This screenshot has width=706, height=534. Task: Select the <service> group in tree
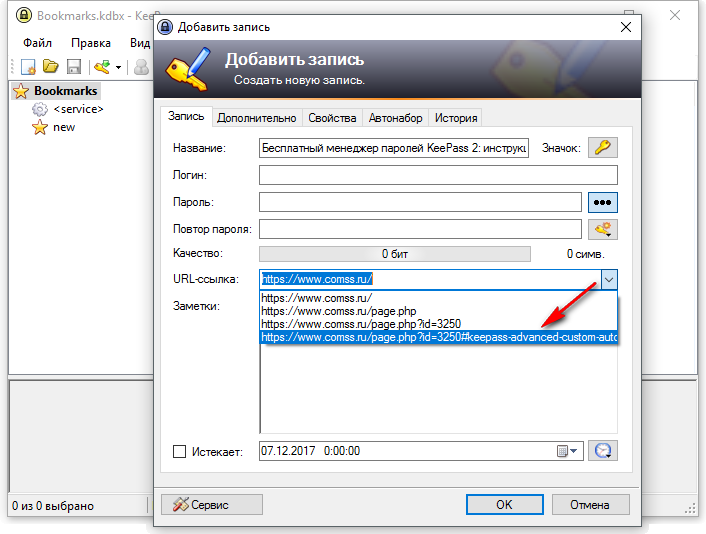pos(78,109)
